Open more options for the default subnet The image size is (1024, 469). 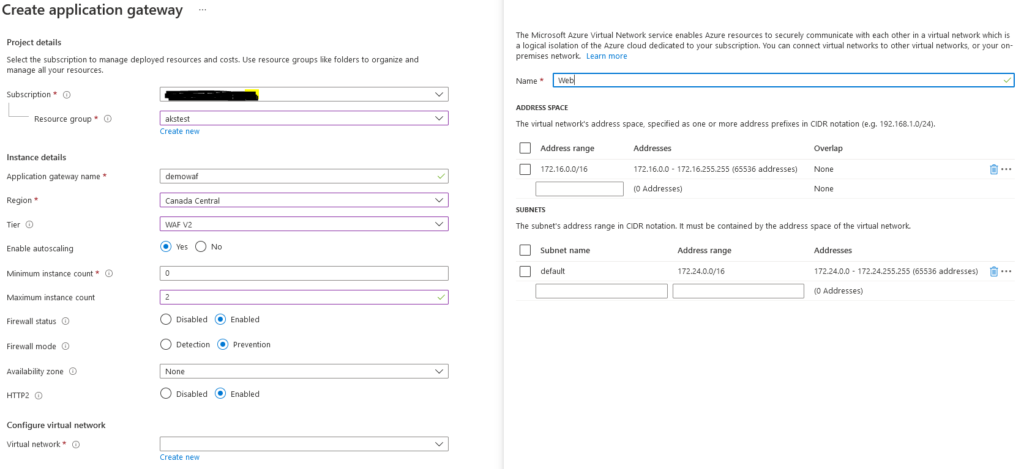pos(1007,272)
